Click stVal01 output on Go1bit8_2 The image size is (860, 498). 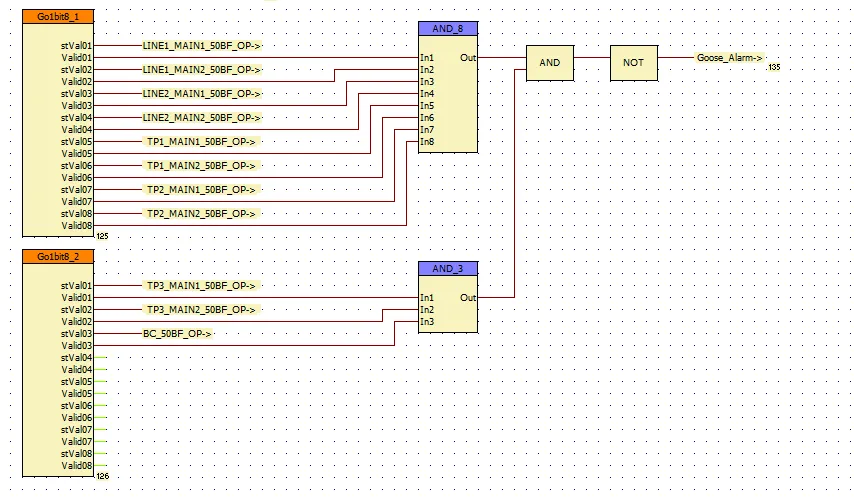(x=76, y=286)
